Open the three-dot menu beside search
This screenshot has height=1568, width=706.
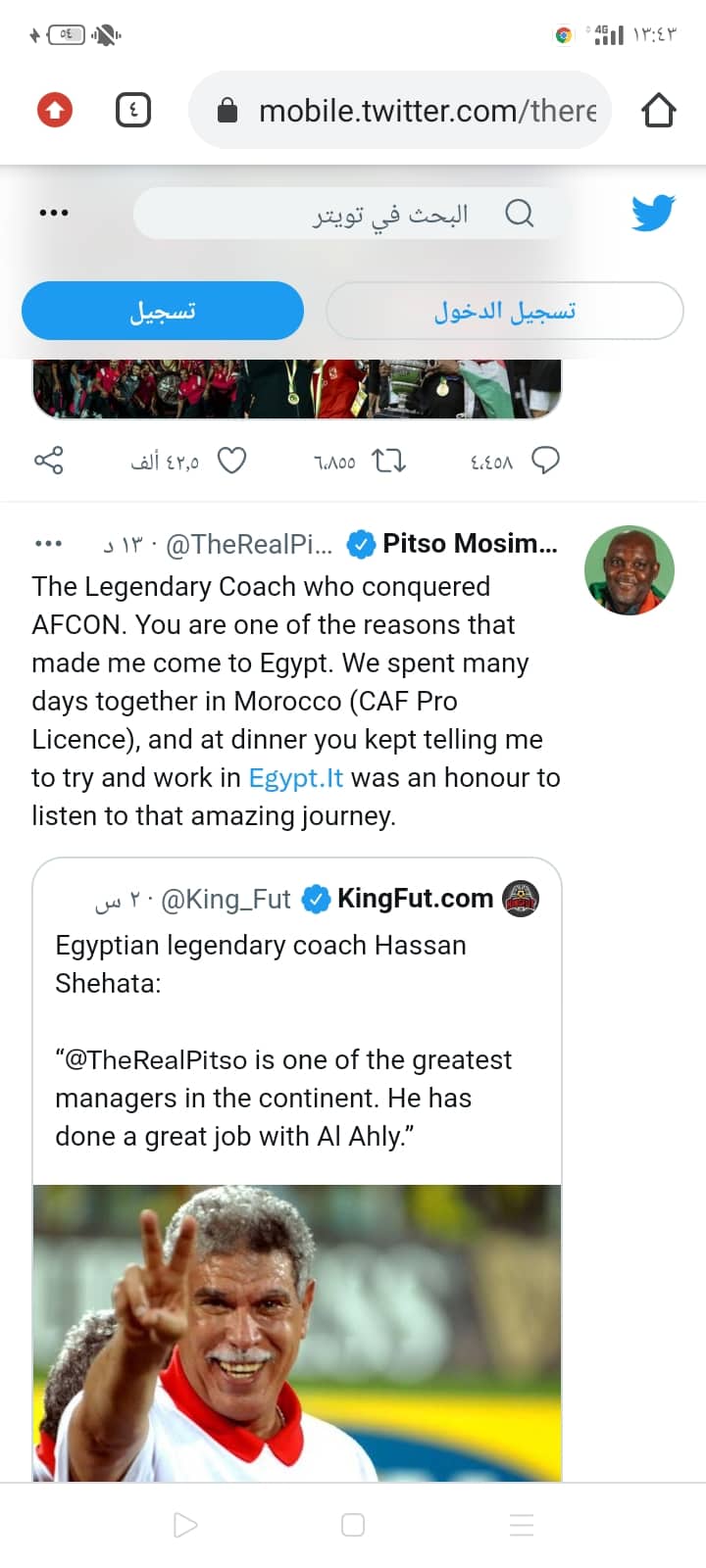point(53,213)
